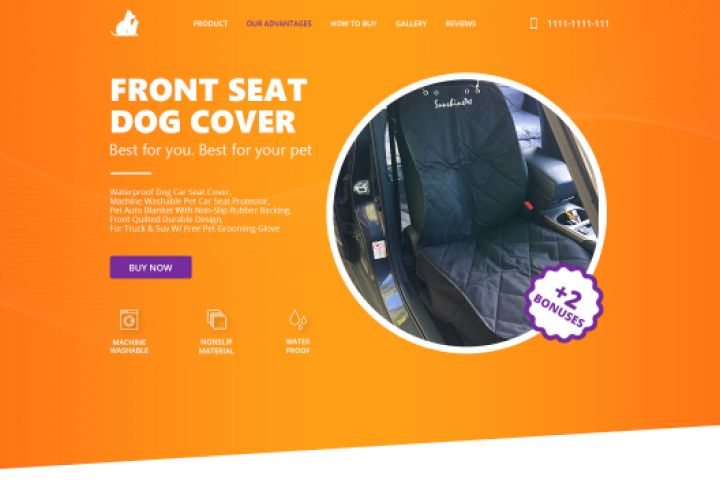Click the nonslip material layers icon
The width and height of the screenshot is (720, 480).
(217, 320)
